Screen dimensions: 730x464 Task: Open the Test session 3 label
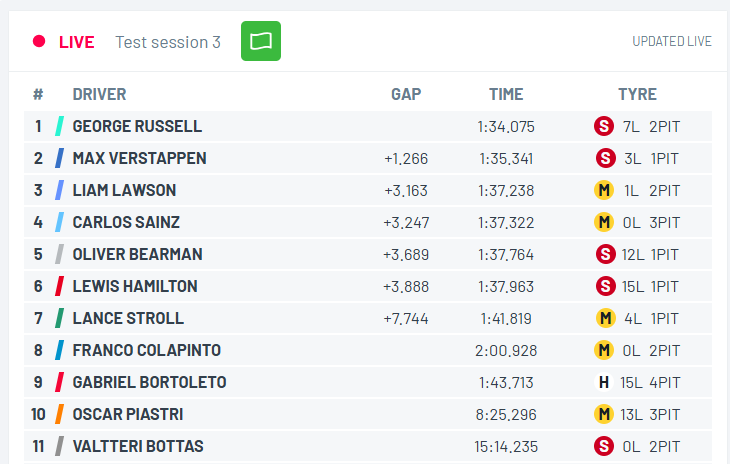[168, 42]
